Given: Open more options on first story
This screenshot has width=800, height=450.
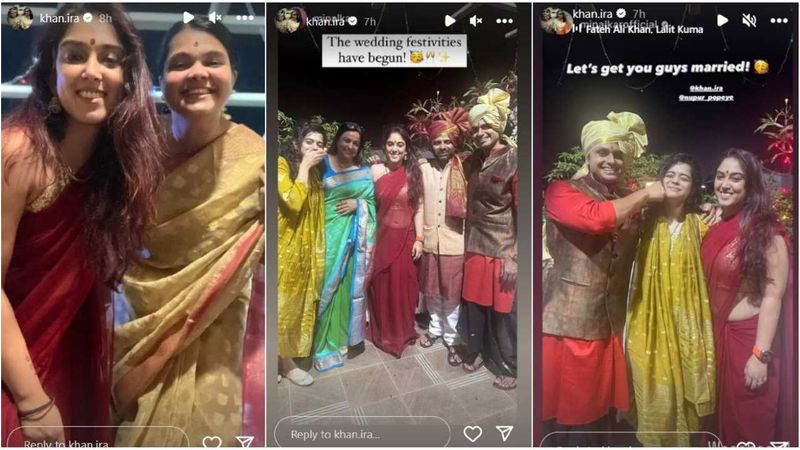Looking at the screenshot, I should 244,18.
